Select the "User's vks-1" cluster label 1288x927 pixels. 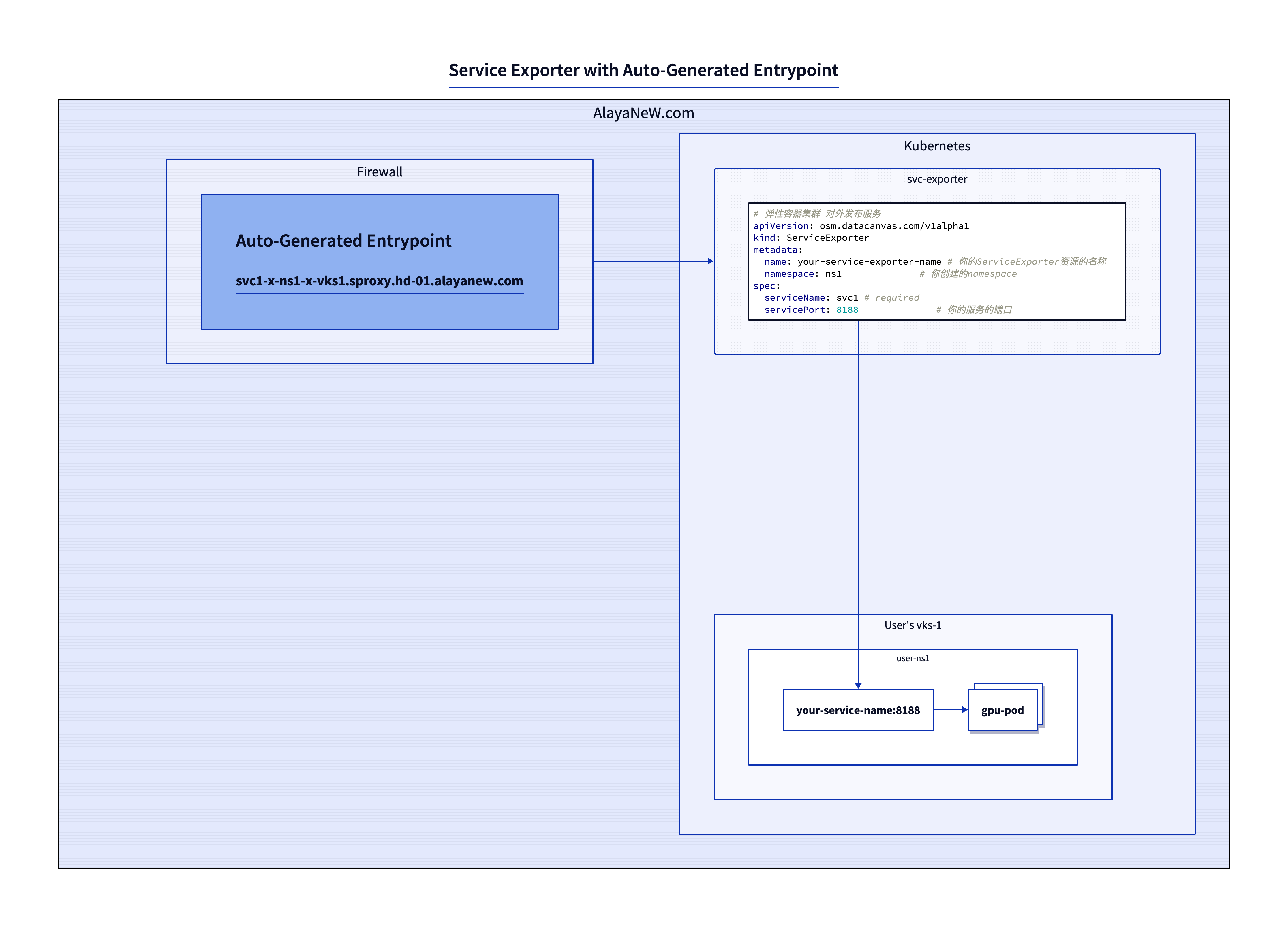913,625
